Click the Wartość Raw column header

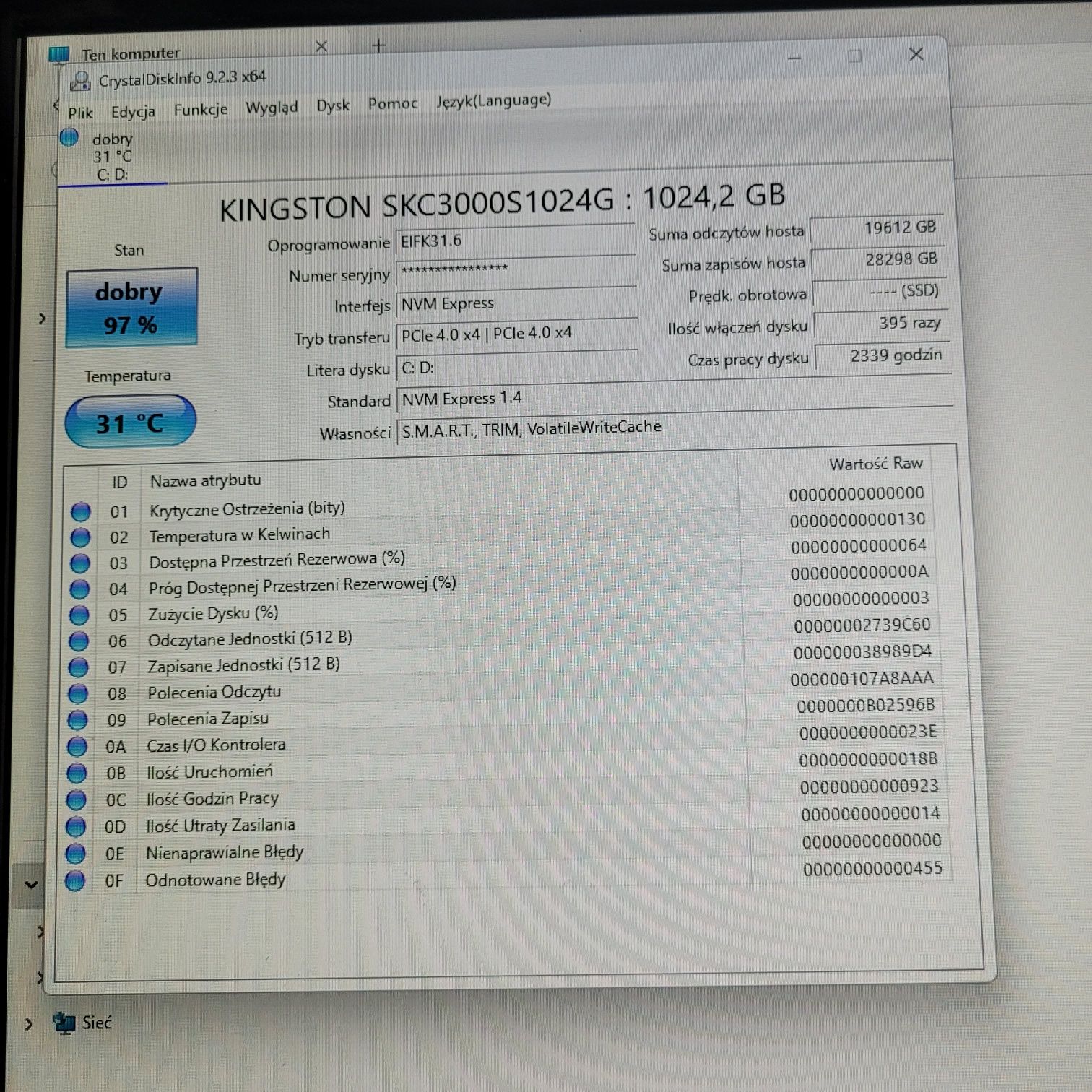[x=875, y=464]
